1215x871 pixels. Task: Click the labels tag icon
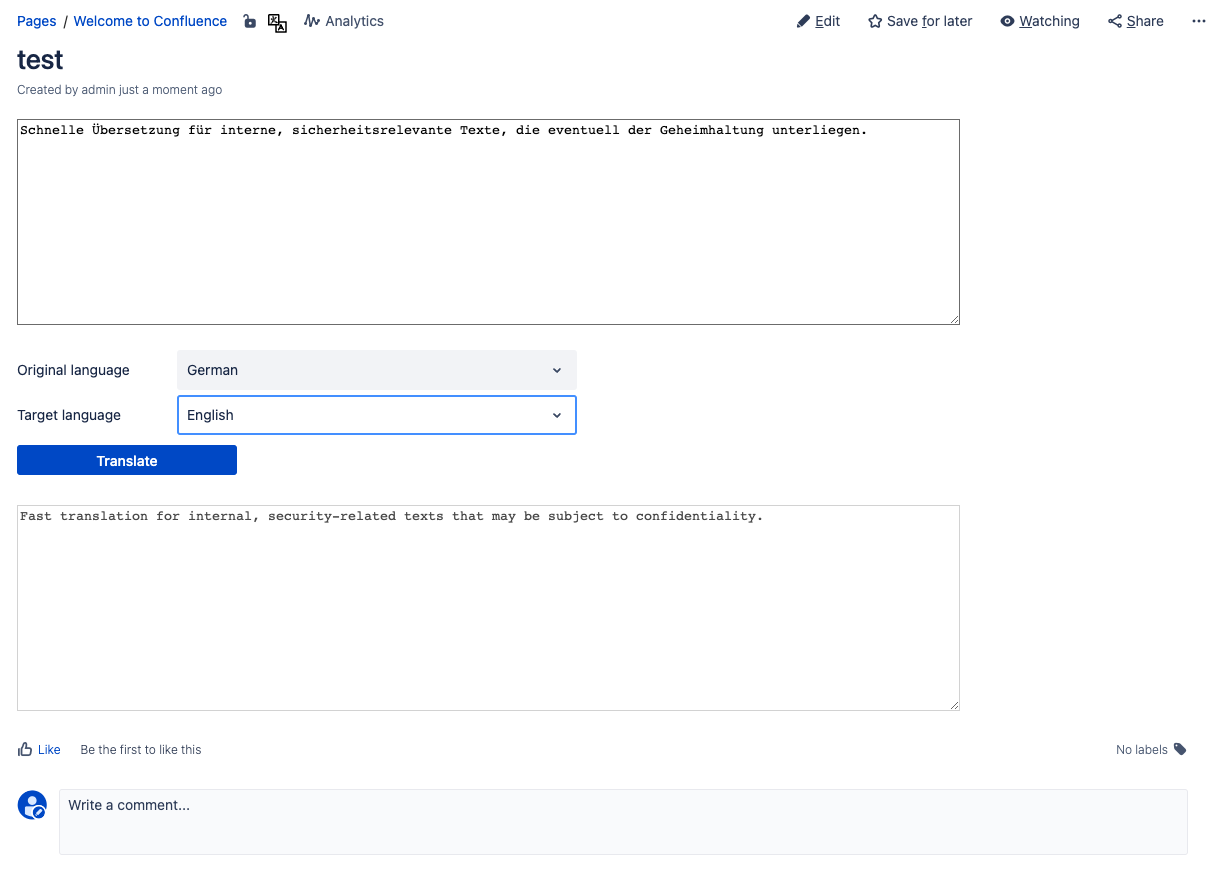1180,749
